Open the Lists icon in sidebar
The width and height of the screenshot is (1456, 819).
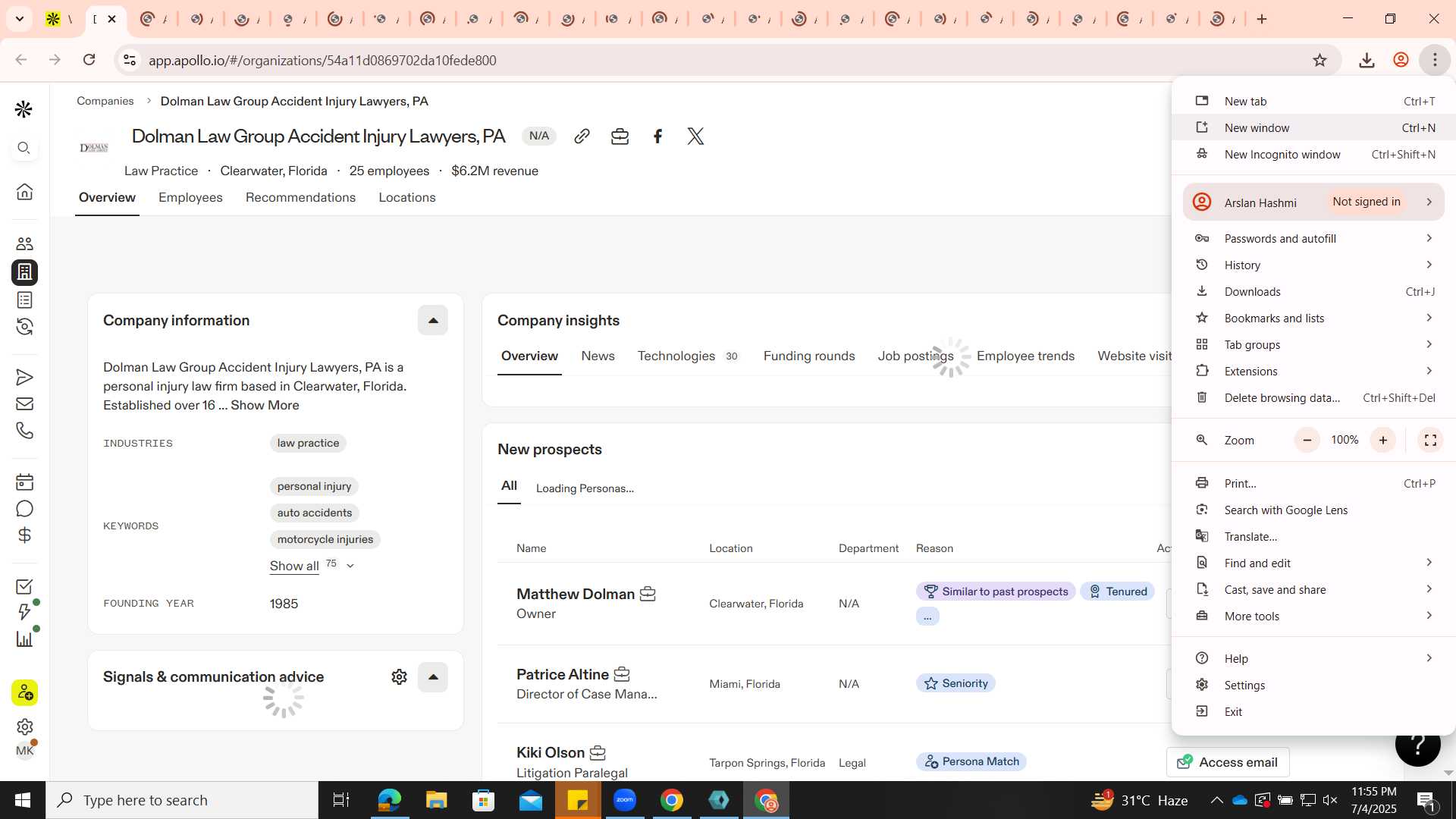click(24, 300)
